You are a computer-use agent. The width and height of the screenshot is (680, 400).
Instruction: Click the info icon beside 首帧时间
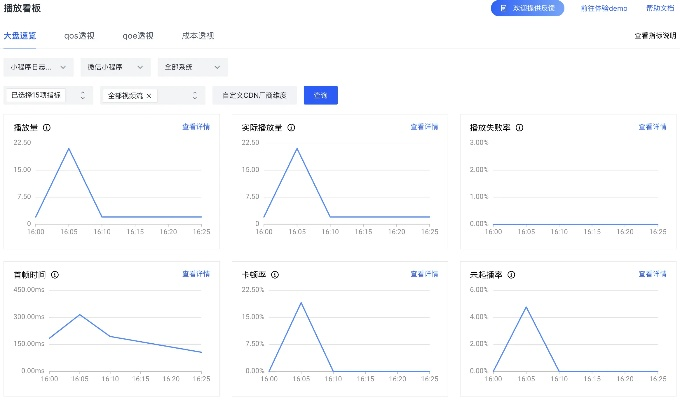point(54,273)
